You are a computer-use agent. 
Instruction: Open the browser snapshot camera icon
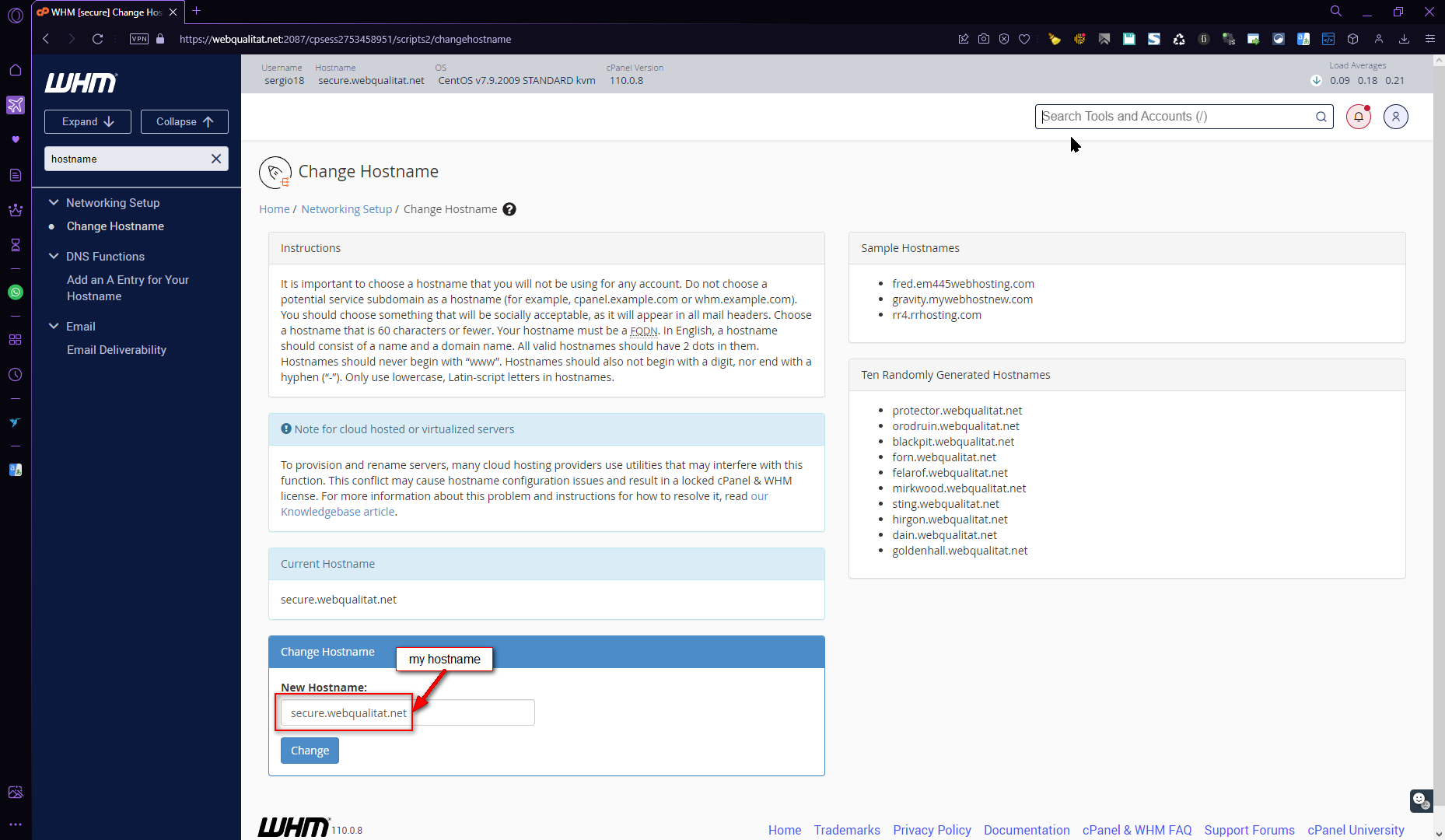point(984,39)
